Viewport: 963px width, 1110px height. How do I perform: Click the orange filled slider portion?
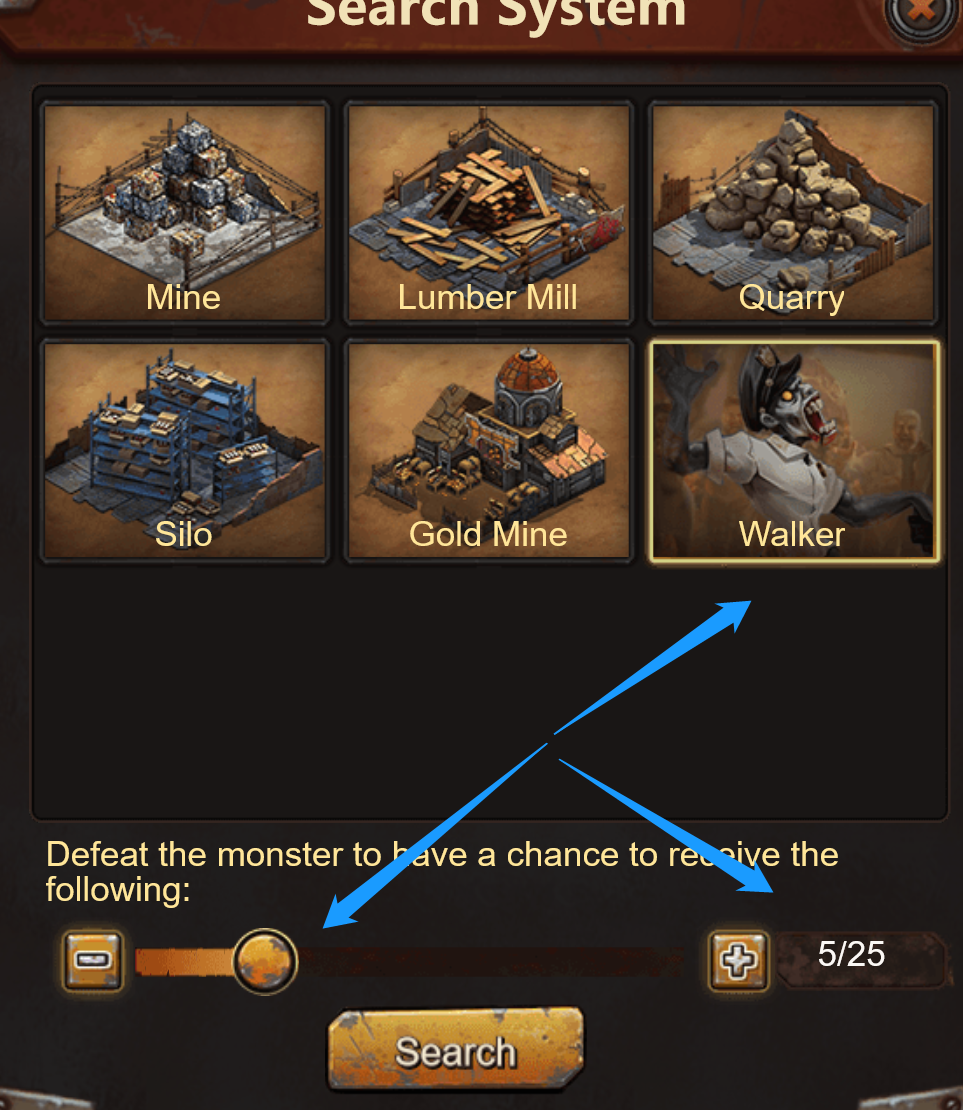click(x=185, y=962)
